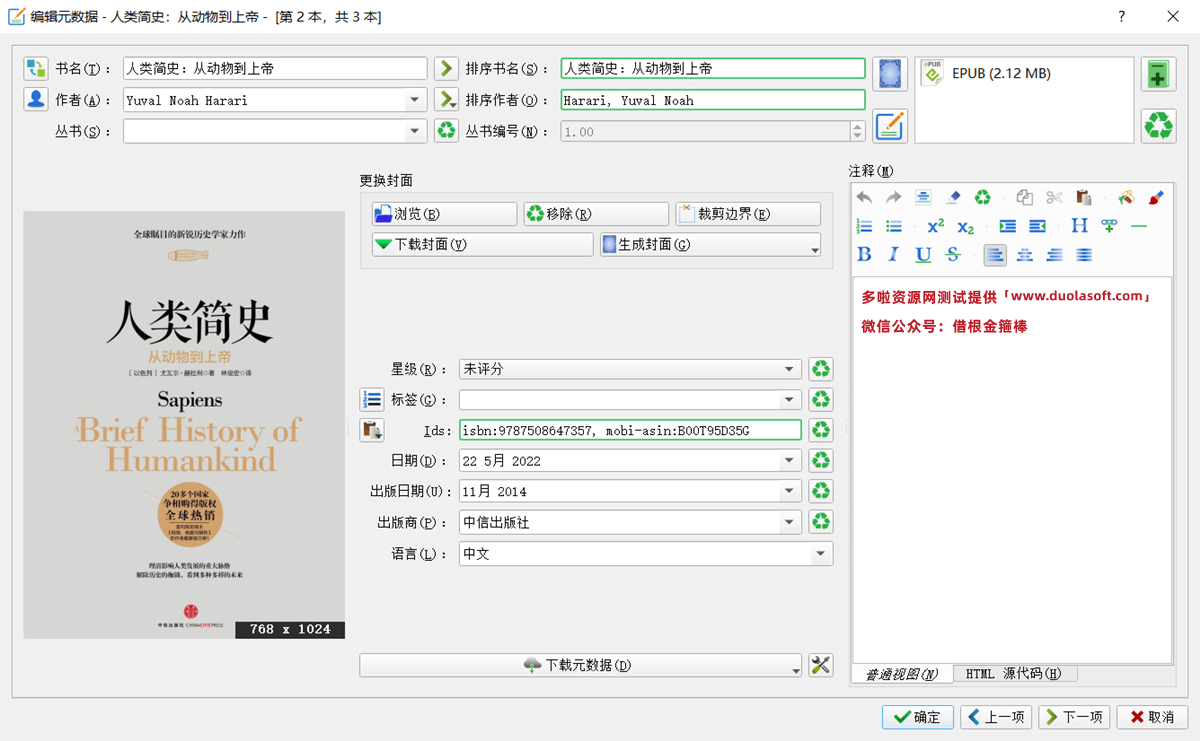
Task: Paste icon in comments toolbar
Action: (1084, 198)
